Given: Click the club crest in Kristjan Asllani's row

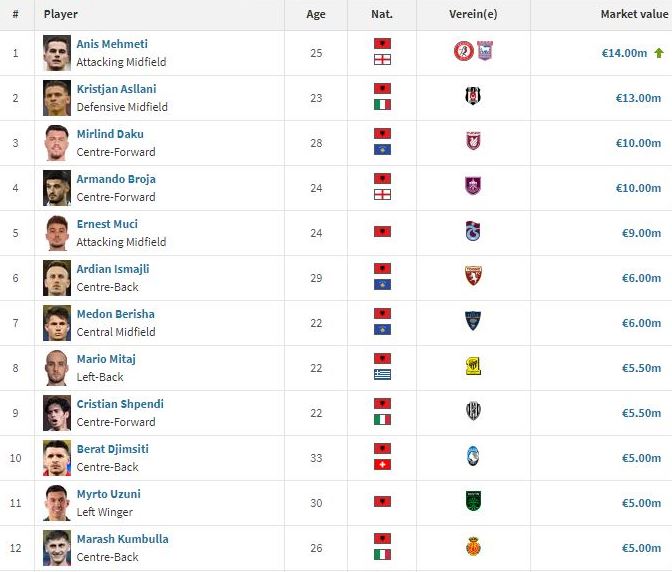Looking at the screenshot, I should tap(473, 97).
